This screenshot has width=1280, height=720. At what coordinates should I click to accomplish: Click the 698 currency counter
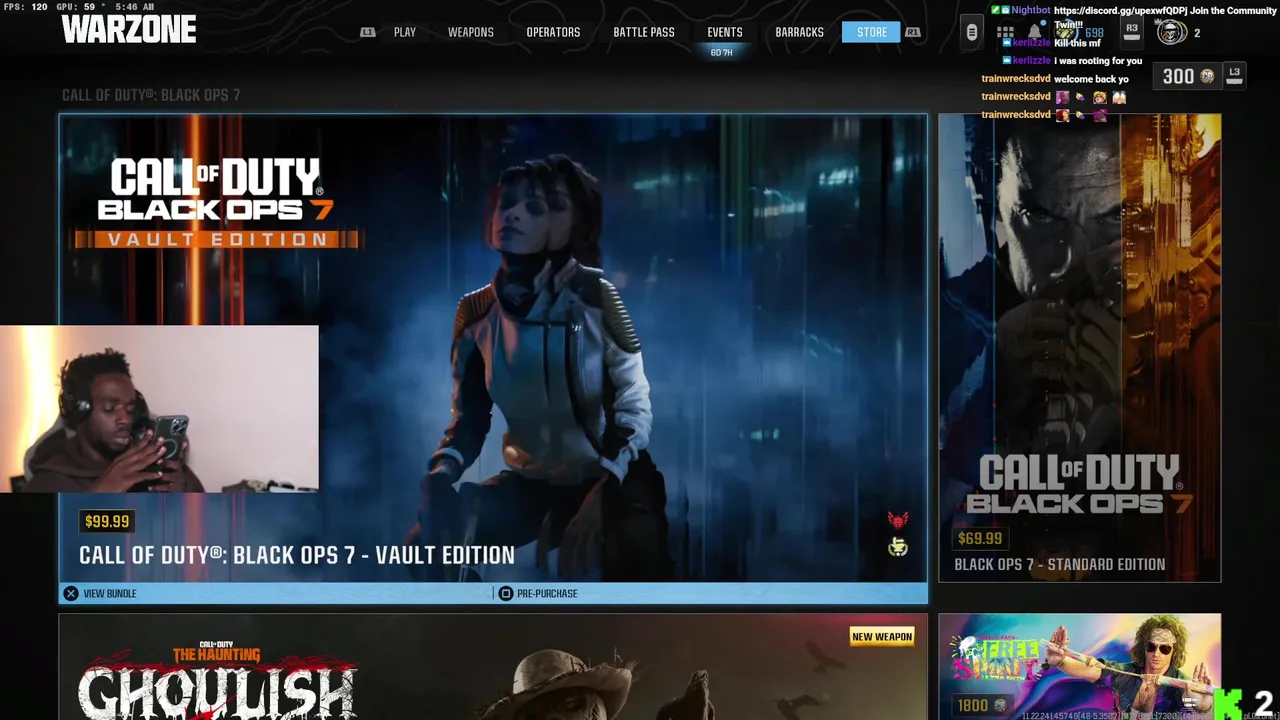pos(1094,33)
